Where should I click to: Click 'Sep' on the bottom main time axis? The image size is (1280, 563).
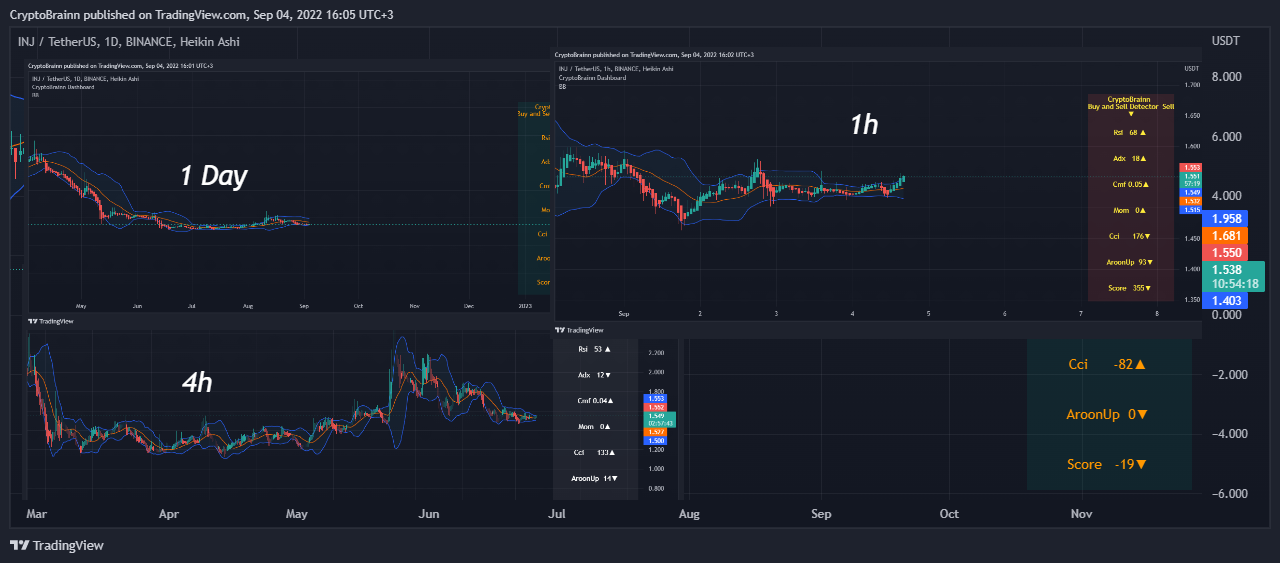click(821, 514)
